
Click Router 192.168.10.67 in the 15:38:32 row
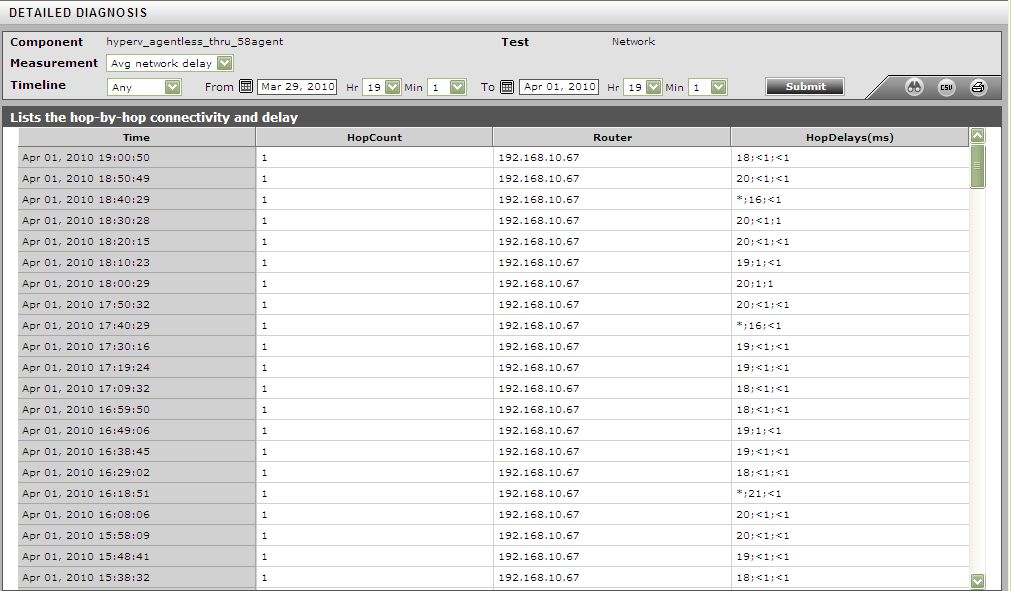point(539,577)
